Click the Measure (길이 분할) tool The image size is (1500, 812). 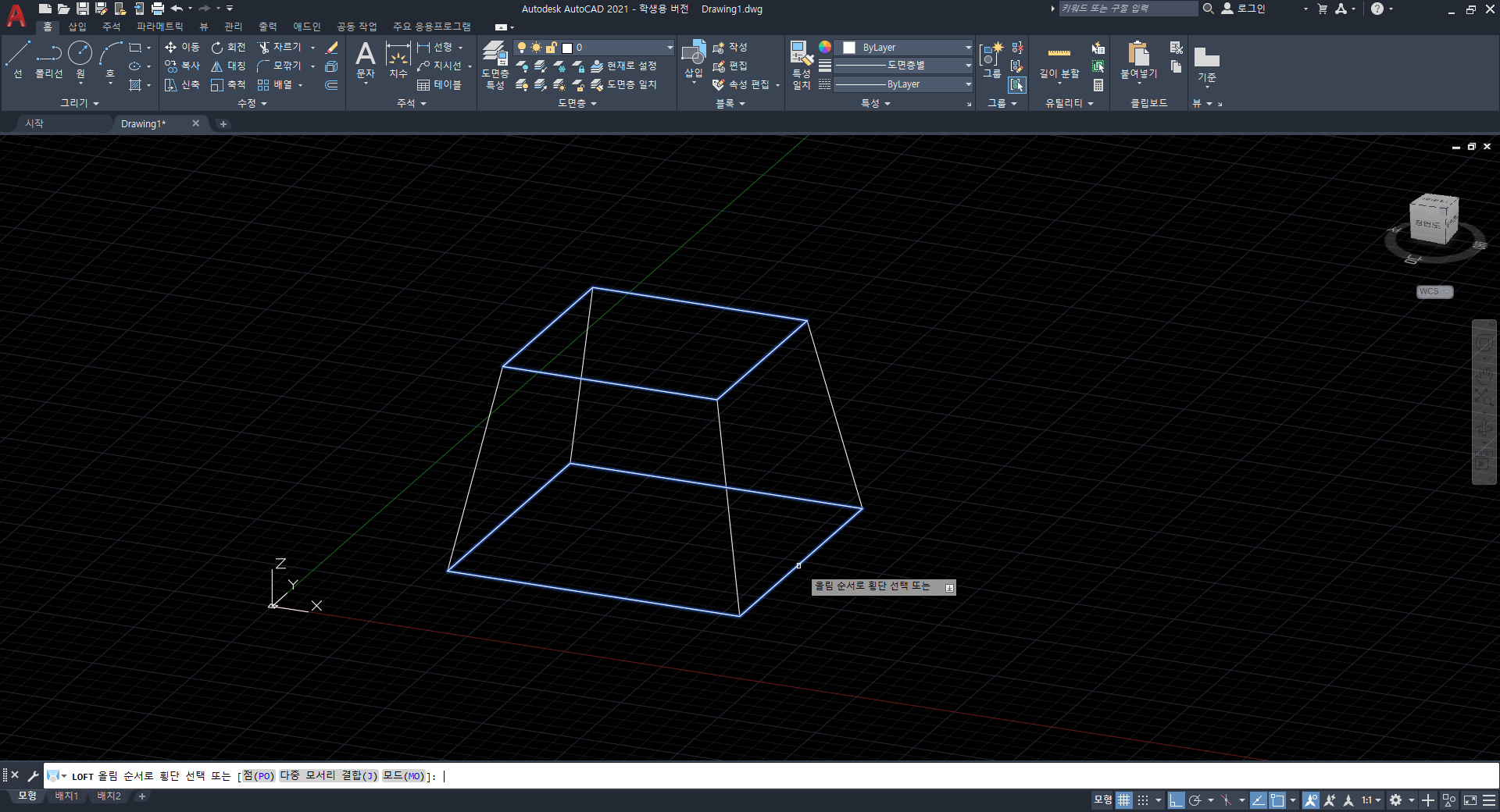coord(1059,61)
